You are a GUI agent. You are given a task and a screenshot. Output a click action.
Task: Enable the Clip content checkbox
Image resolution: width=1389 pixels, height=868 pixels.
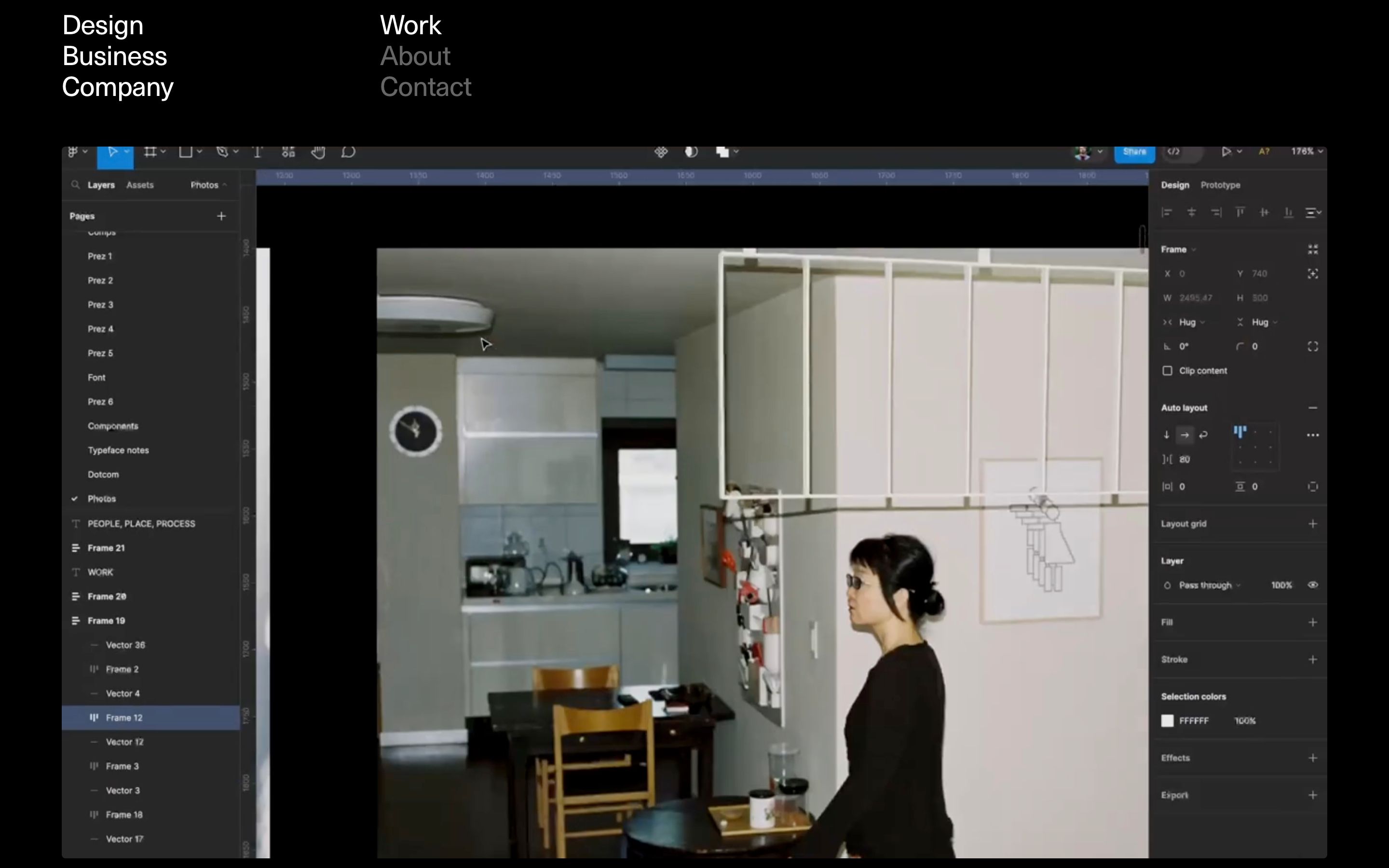point(1167,371)
